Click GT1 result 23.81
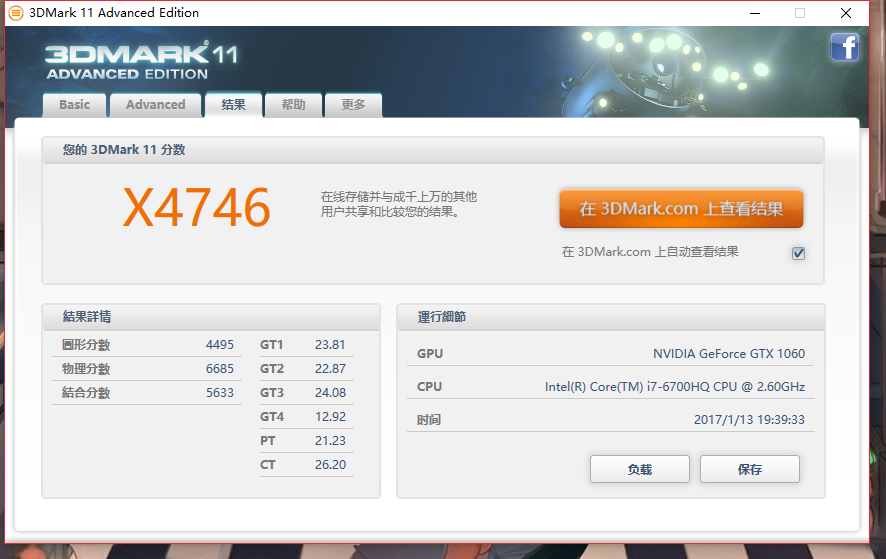 pos(330,345)
